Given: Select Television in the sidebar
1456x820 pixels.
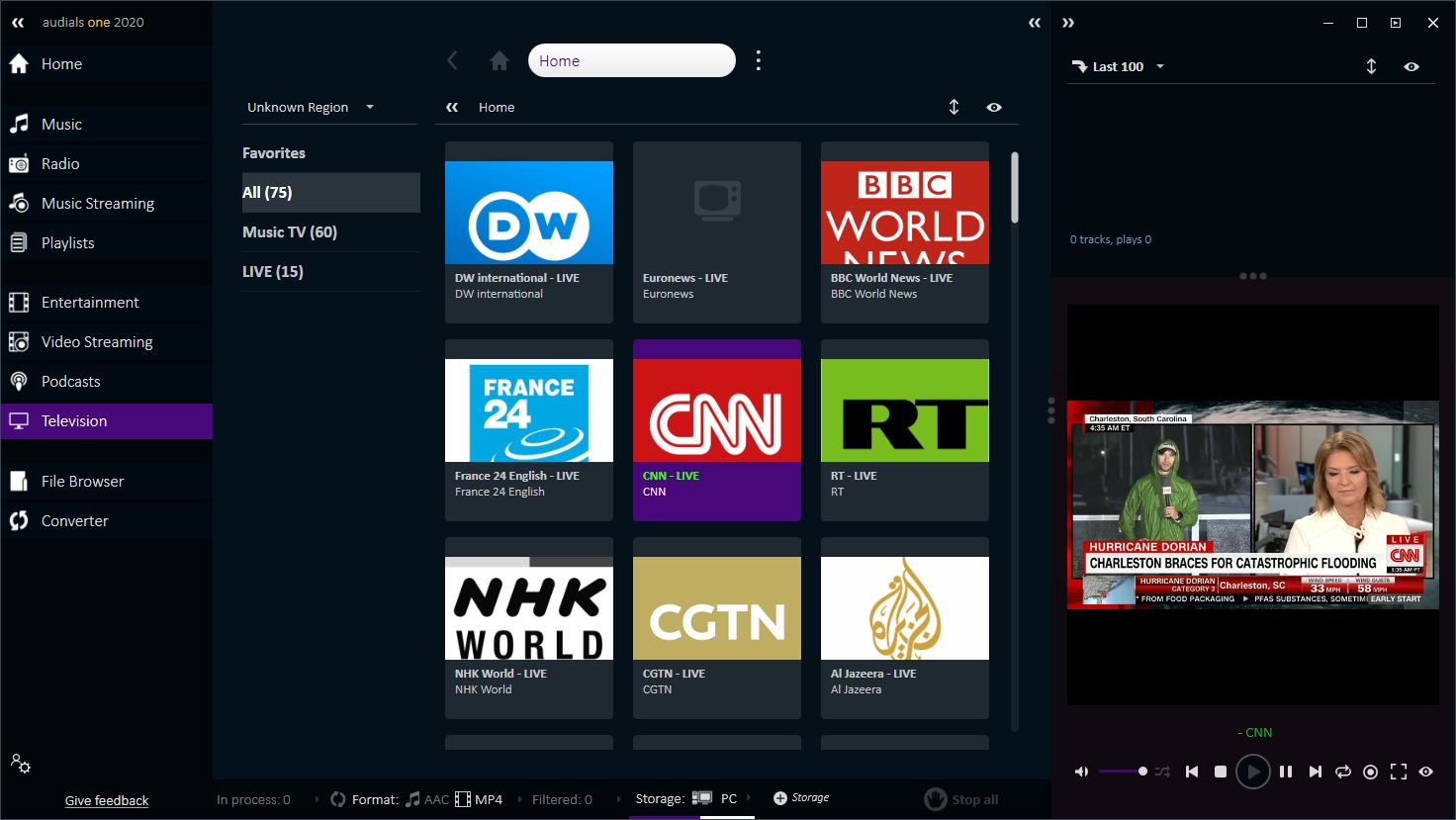Looking at the screenshot, I should click(106, 420).
